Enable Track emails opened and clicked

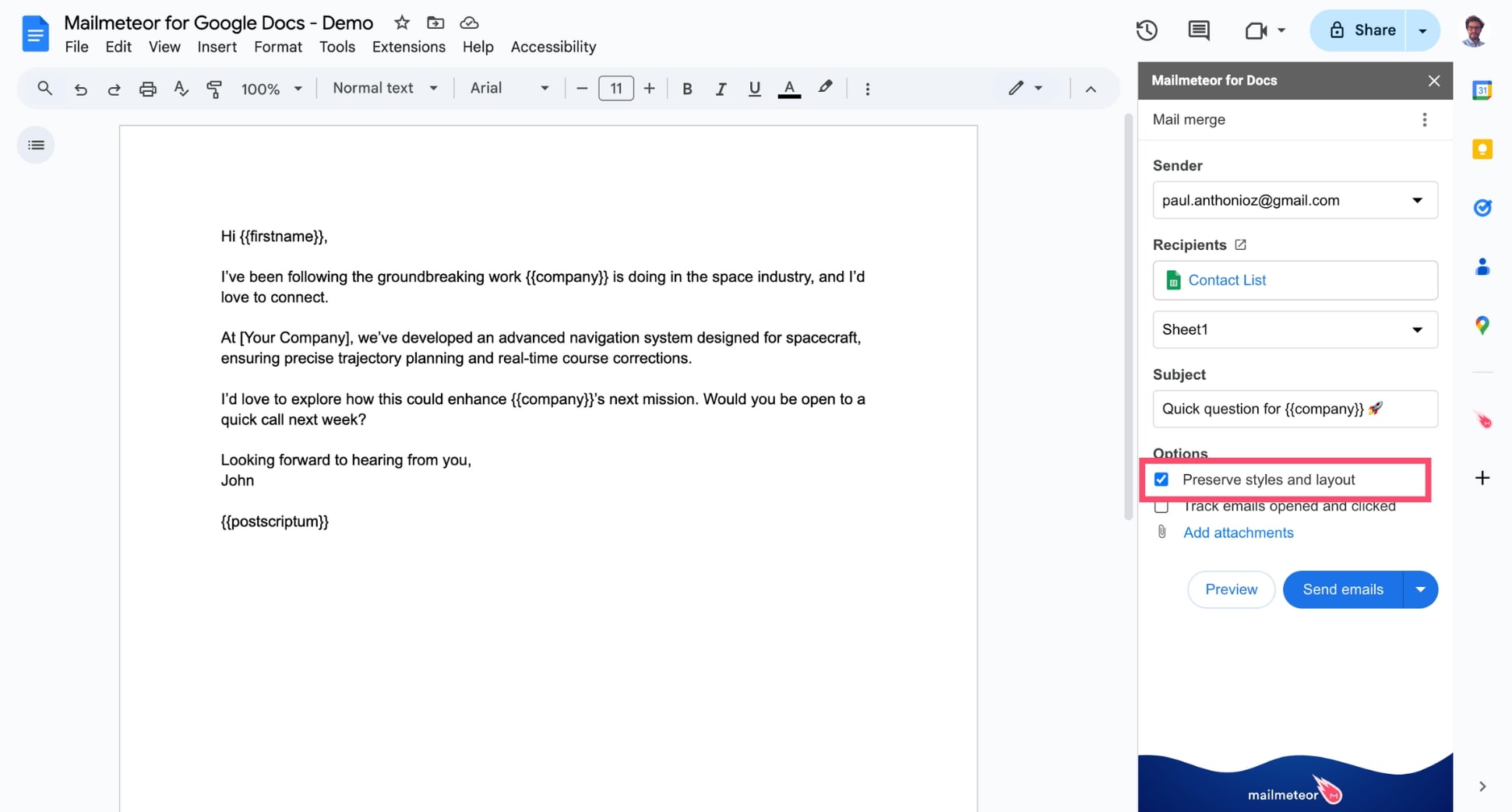[1161, 507]
